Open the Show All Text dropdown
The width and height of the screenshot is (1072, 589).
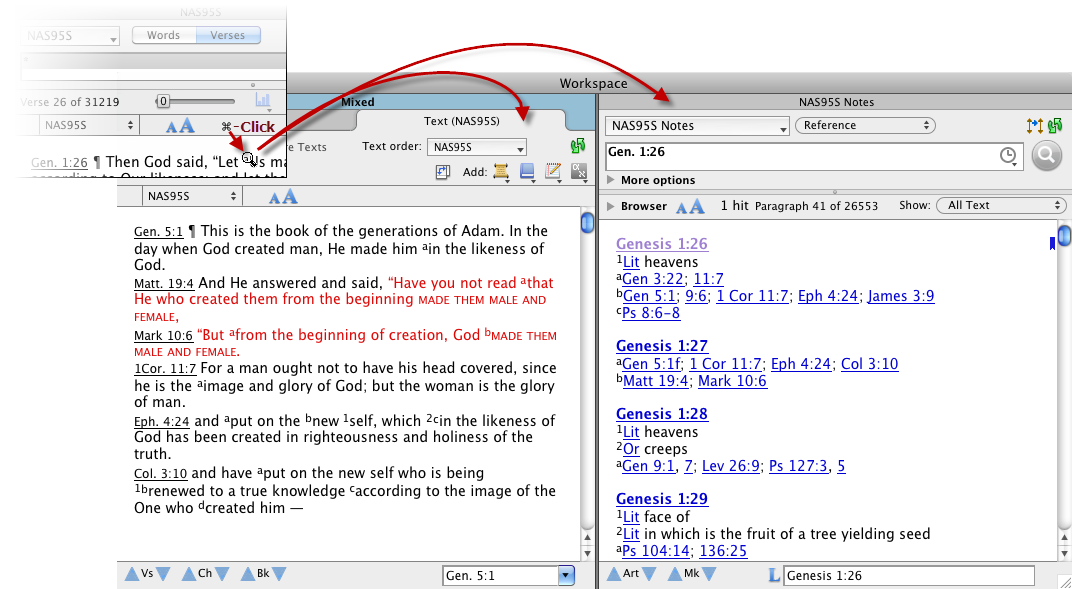(x=1000, y=205)
